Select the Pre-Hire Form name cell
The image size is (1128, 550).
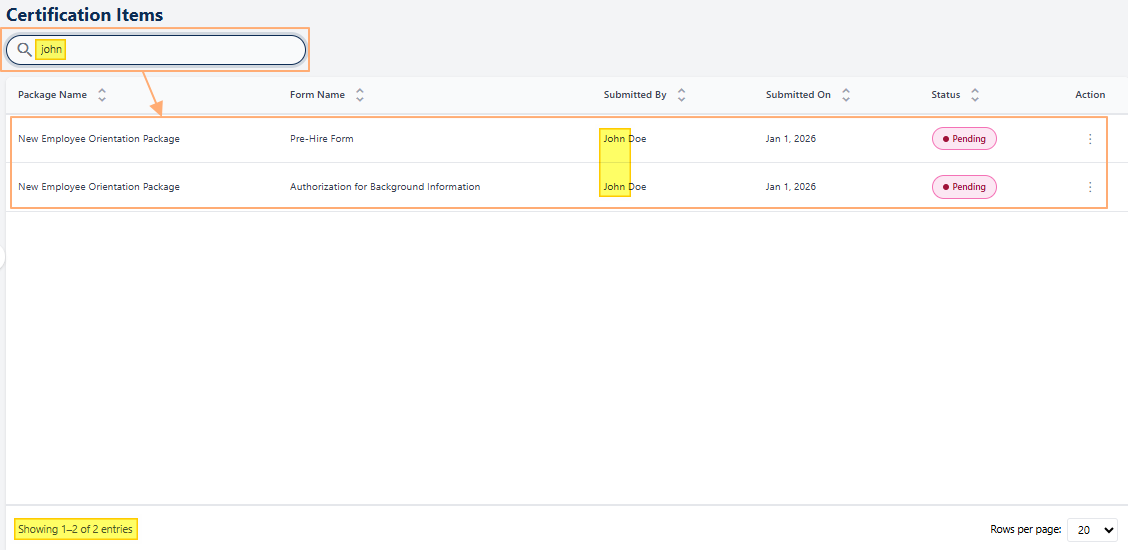pos(322,139)
